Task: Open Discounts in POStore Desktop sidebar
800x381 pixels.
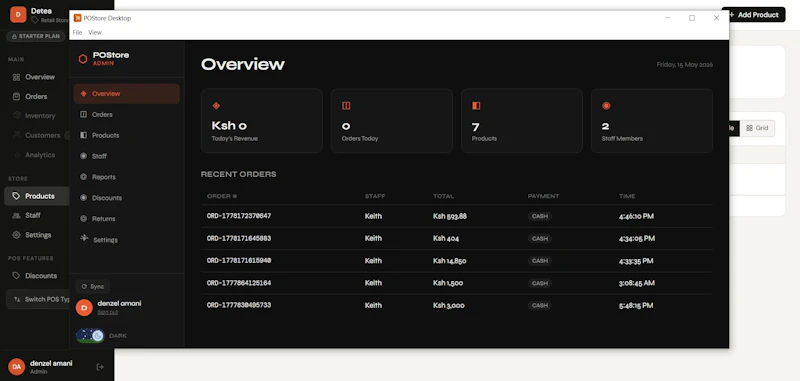Action: click(x=127, y=198)
